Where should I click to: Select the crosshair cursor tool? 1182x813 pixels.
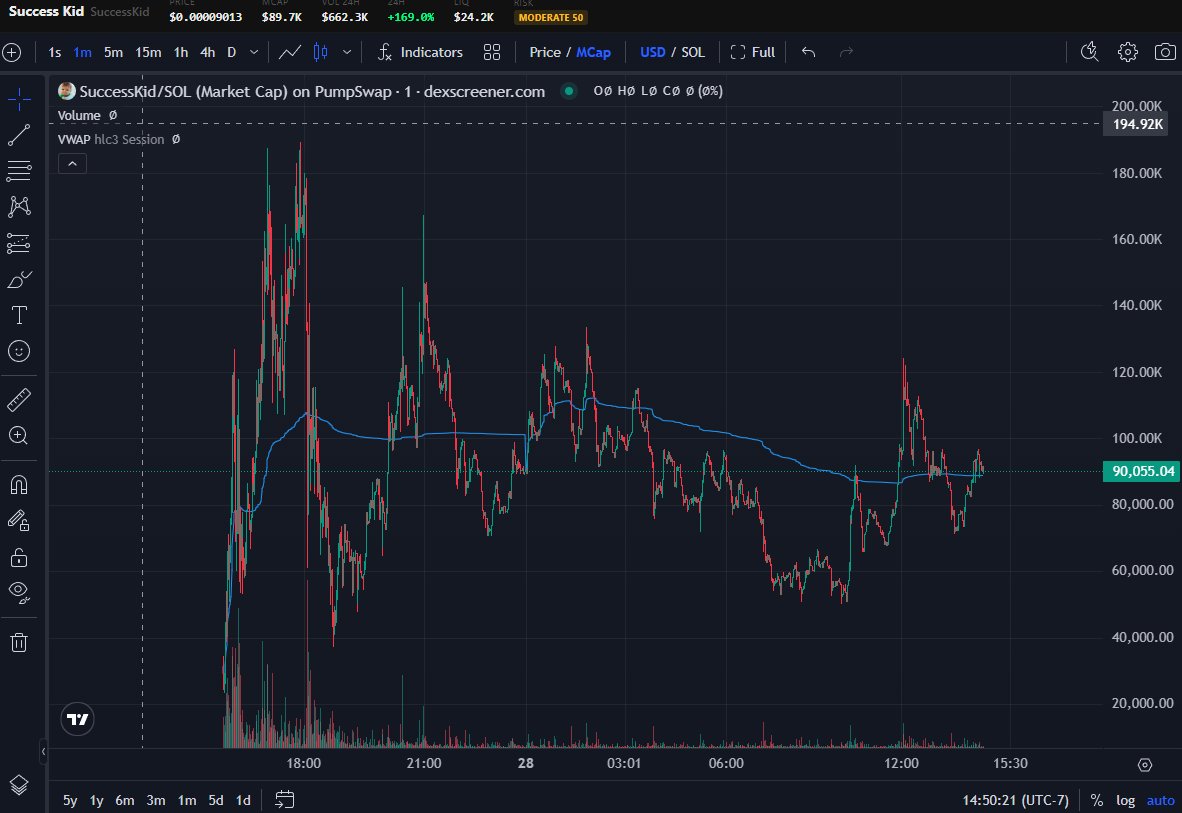(x=19, y=99)
